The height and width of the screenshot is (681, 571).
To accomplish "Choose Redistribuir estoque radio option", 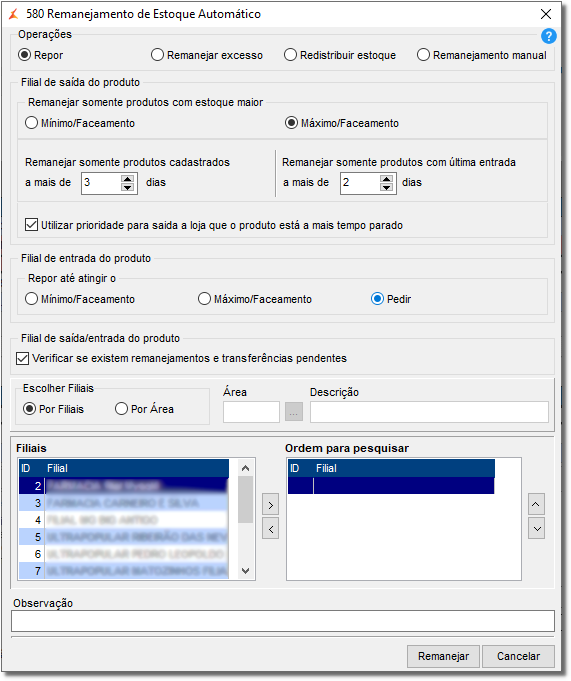I will coord(340,55).
